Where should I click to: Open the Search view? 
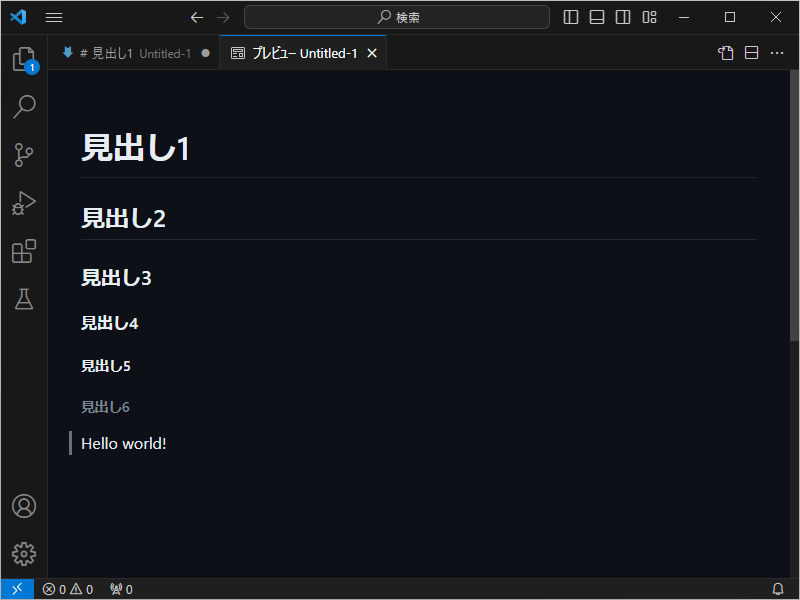coord(23,106)
